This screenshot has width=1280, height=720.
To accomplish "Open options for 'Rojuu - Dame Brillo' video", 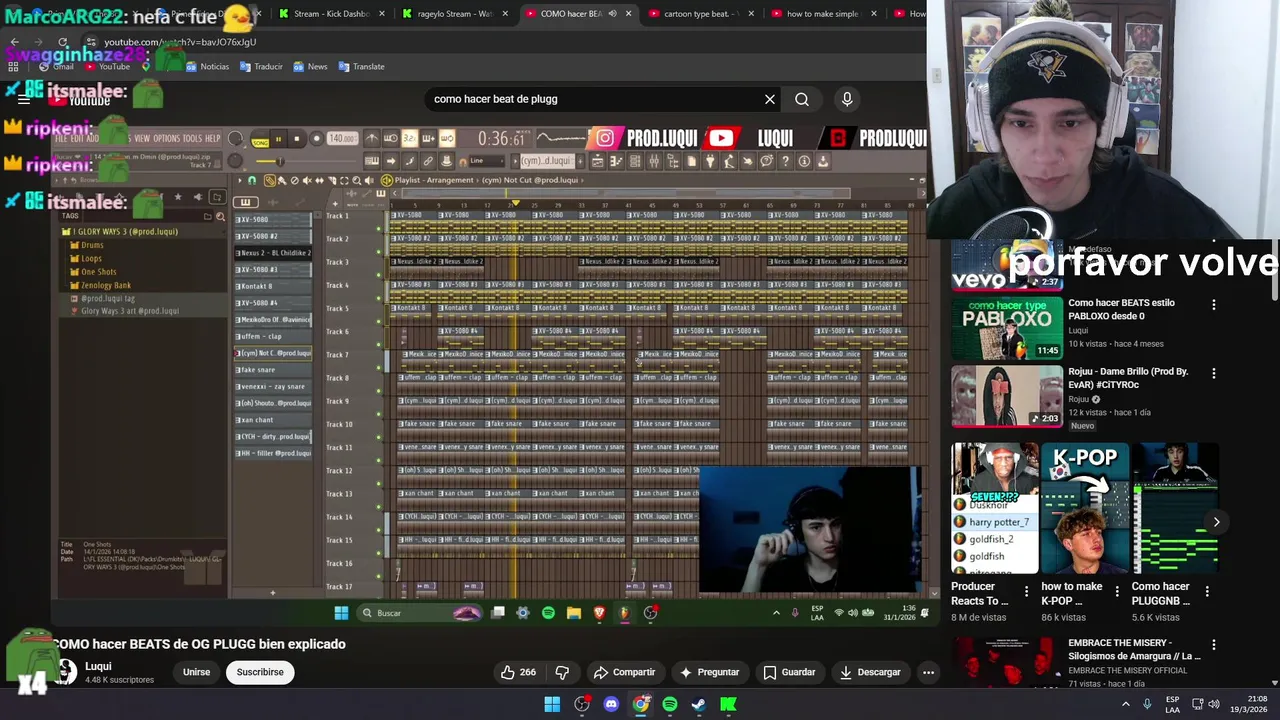I will tap(1214, 374).
